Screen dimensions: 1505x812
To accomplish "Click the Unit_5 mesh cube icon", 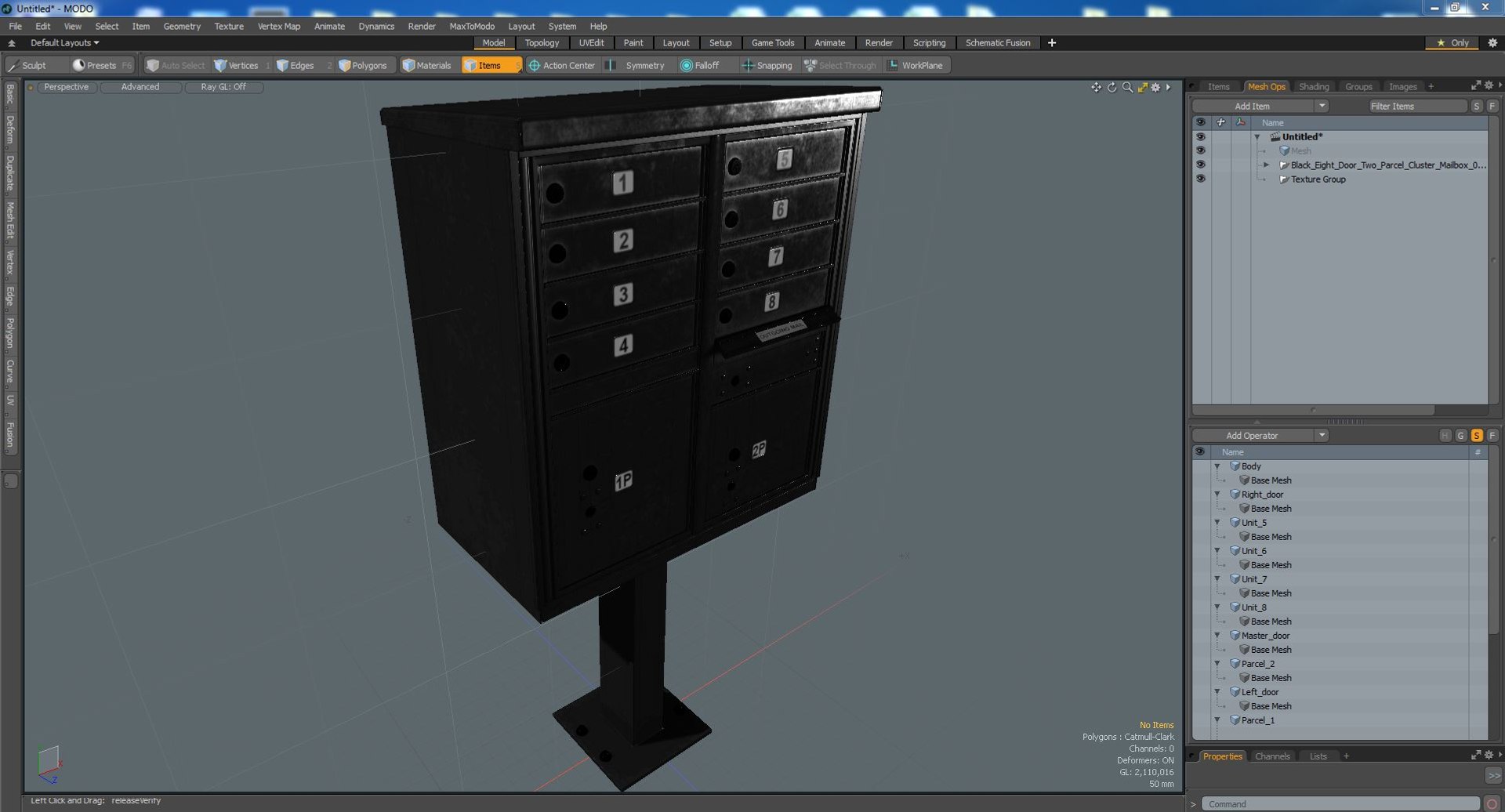I will pyautogui.click(x=1235, y=523).
